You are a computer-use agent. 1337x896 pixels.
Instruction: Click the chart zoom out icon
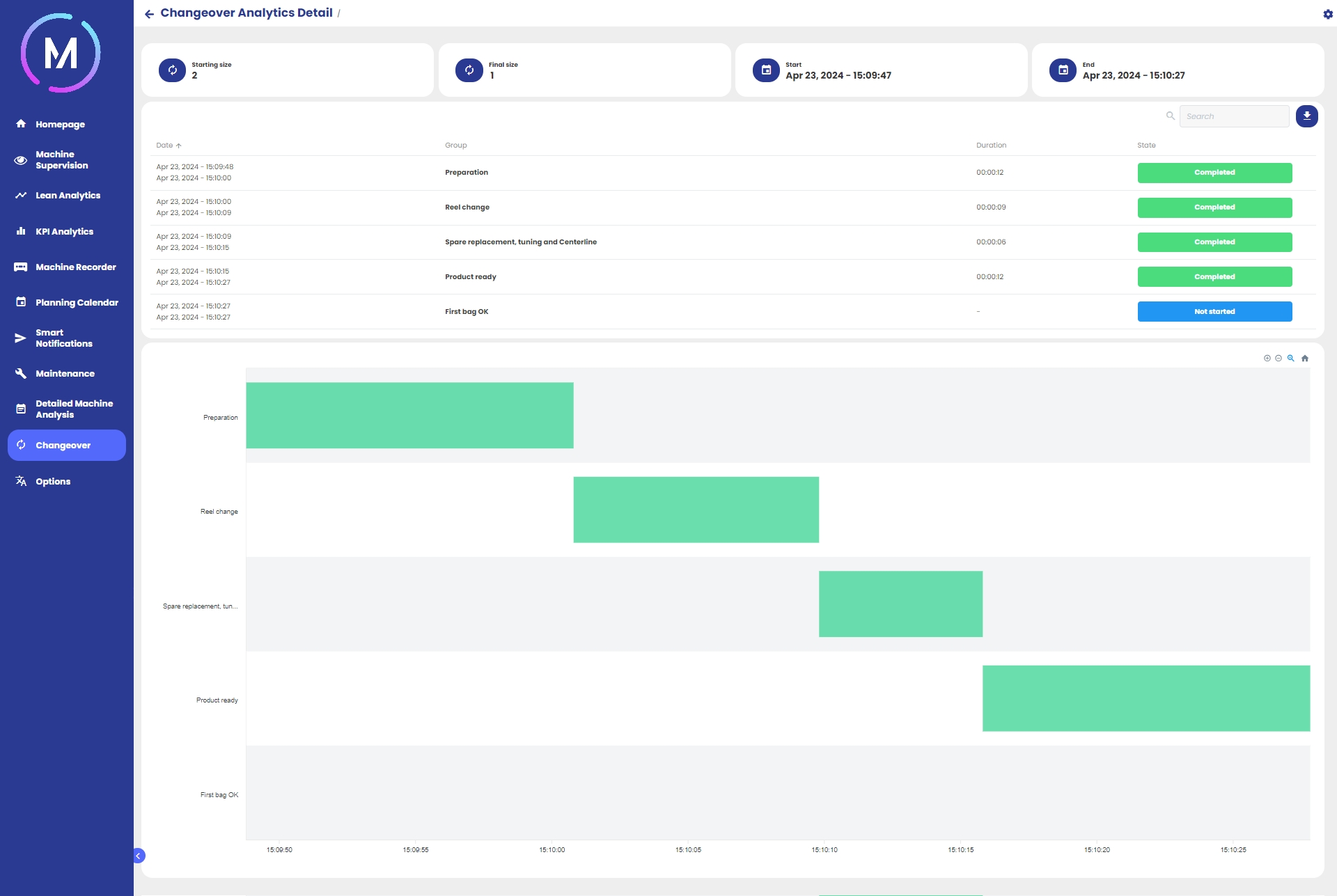click(1279, 359)
